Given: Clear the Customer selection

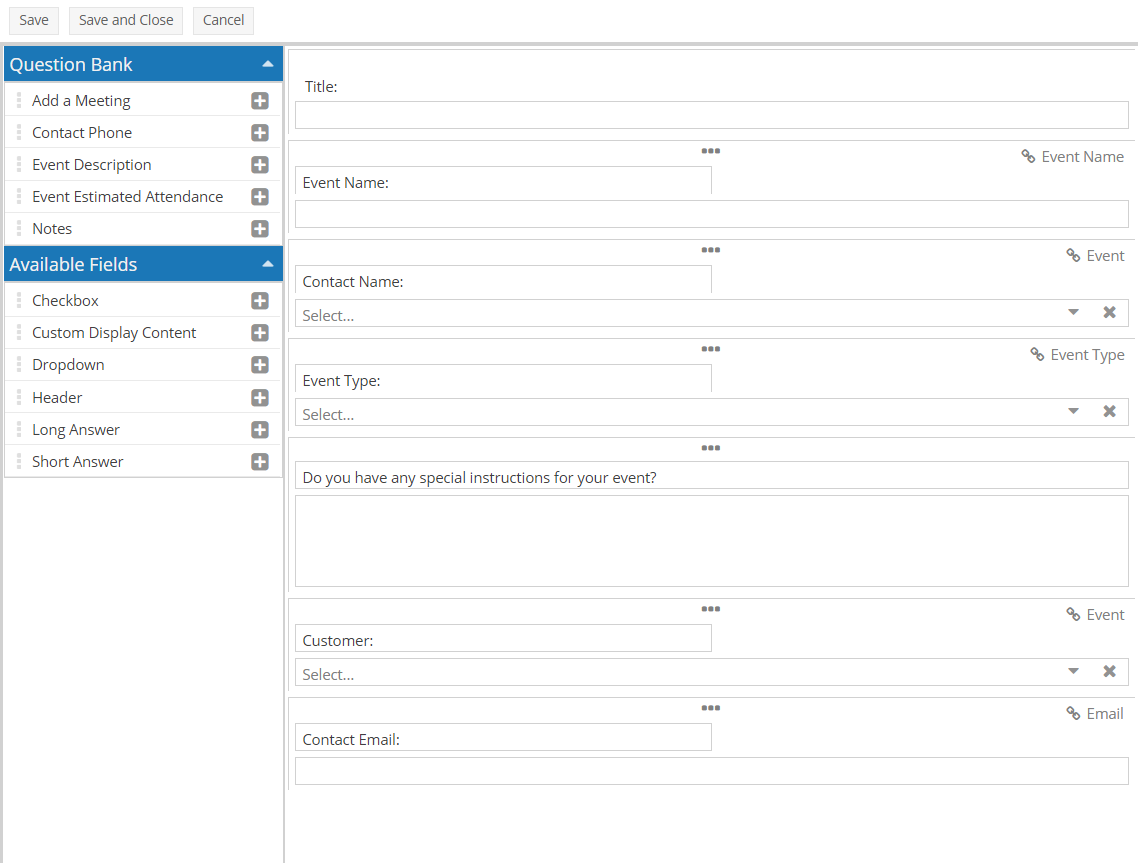Looking at the screenshot, I should pos(1109,671).
